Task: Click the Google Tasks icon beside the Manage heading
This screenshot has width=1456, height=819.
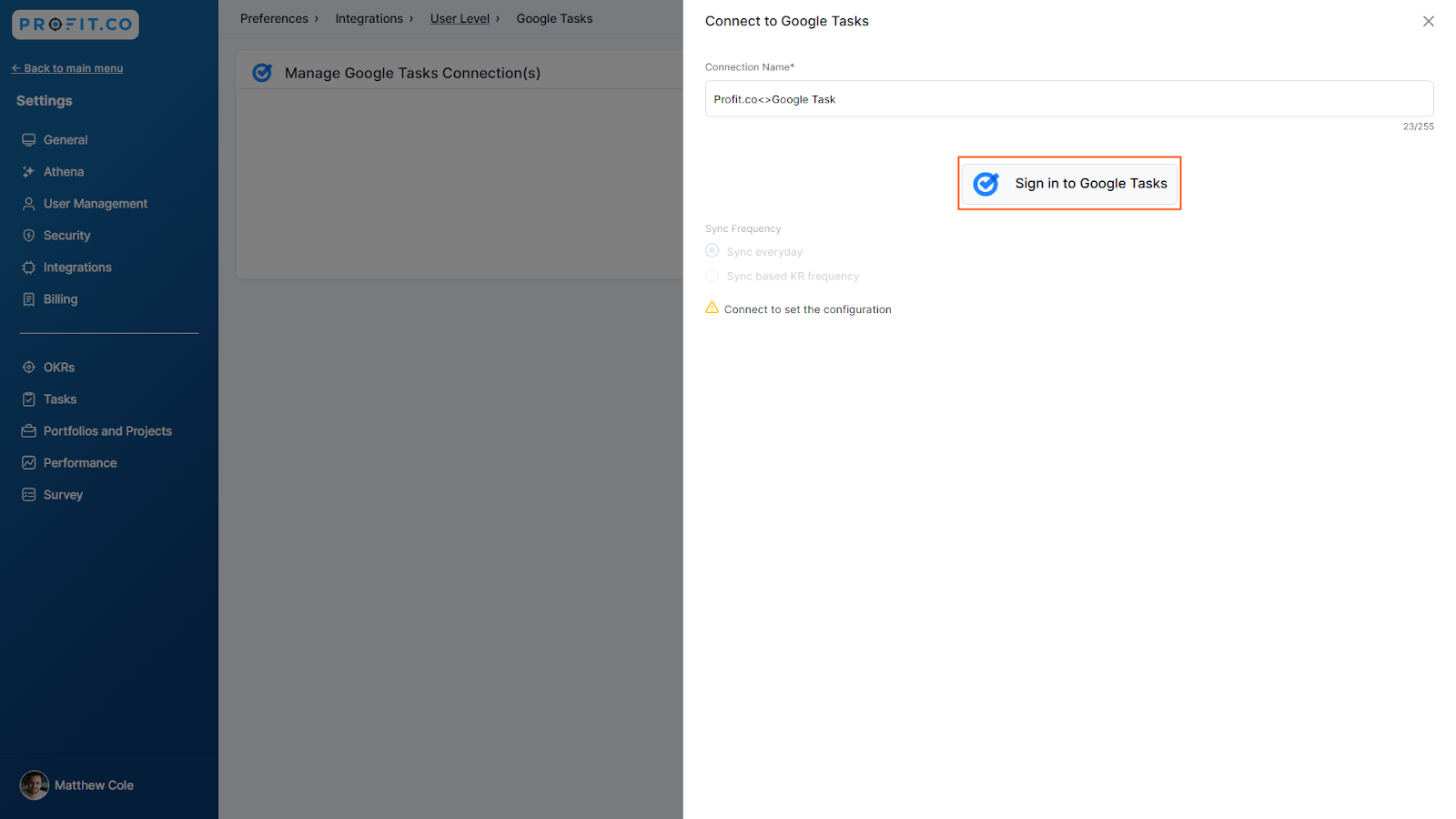Action: (262, 73)
